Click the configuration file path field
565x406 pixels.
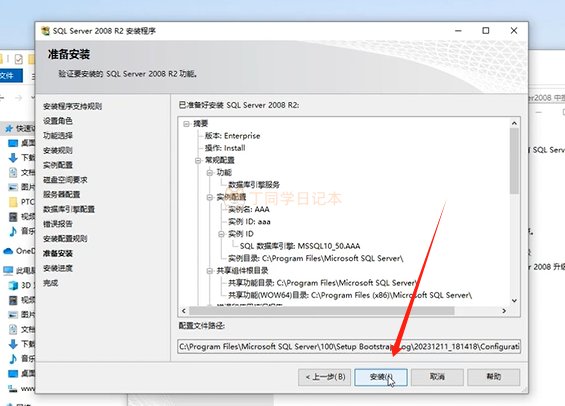tap(349, 347)
